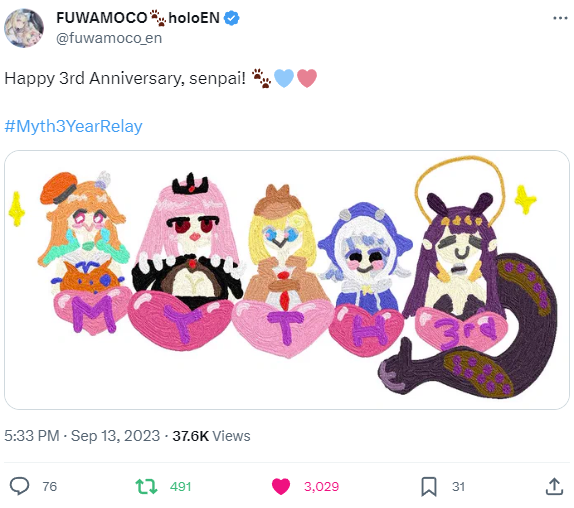Click the 5:33 PM Sep 13, 2023 timestamp

click(x=82, y=436)
